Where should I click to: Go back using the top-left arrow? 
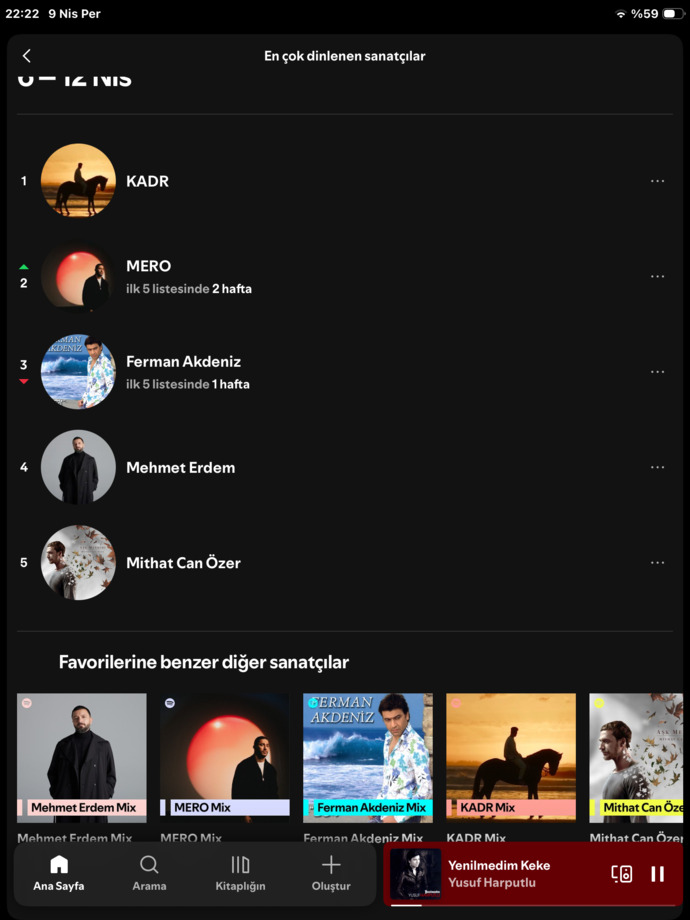(x=26, y=56)
